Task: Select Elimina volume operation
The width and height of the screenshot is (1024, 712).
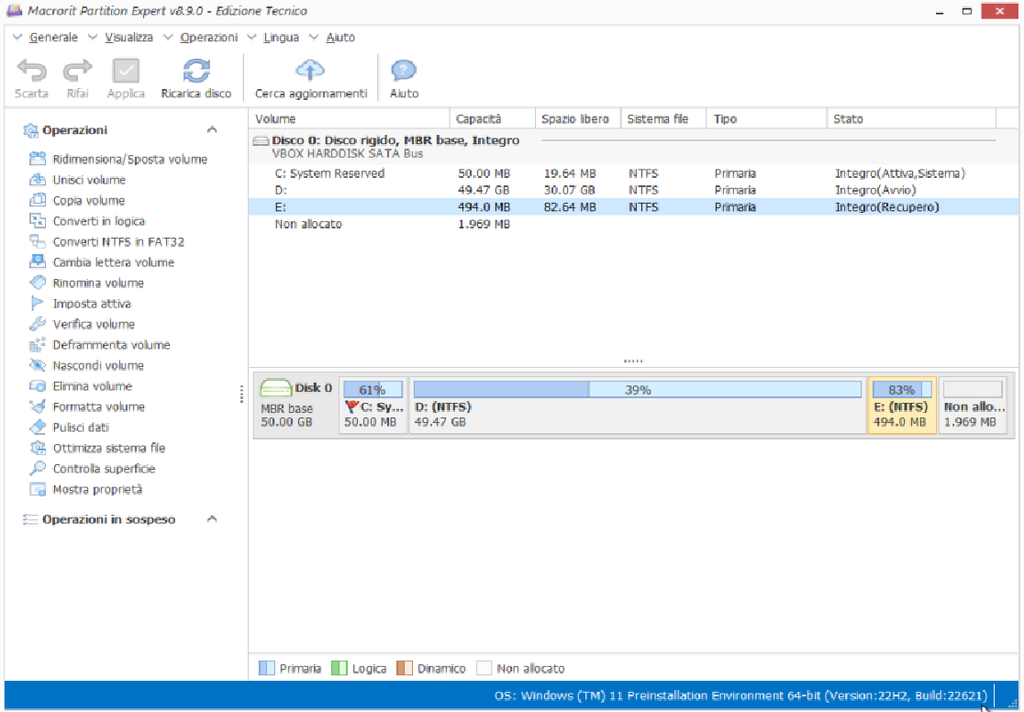Action: coord(81,386)
